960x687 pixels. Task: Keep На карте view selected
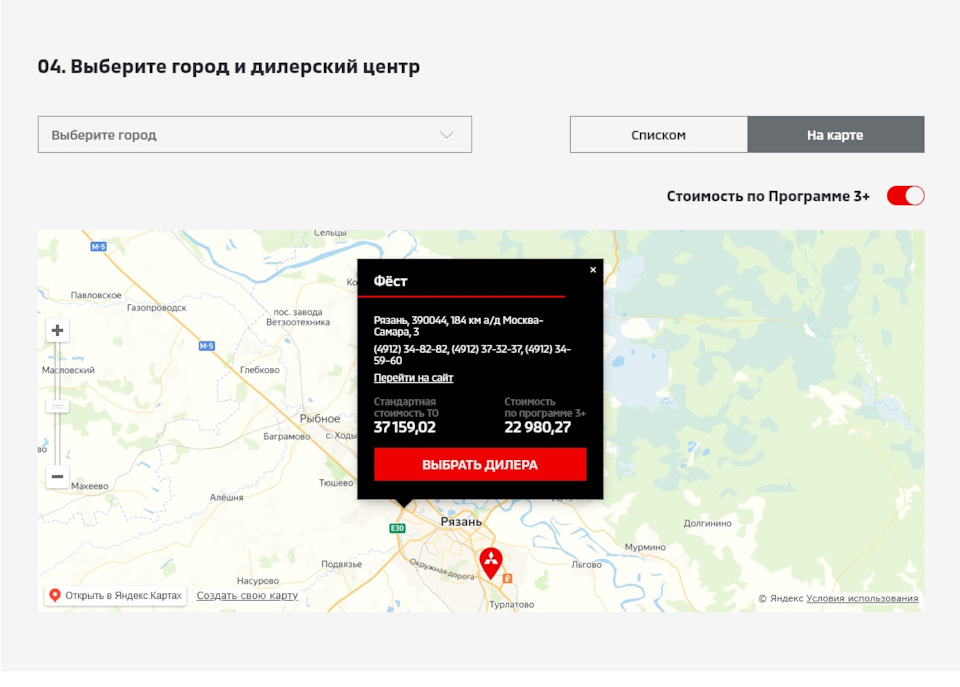click(836, 134)
